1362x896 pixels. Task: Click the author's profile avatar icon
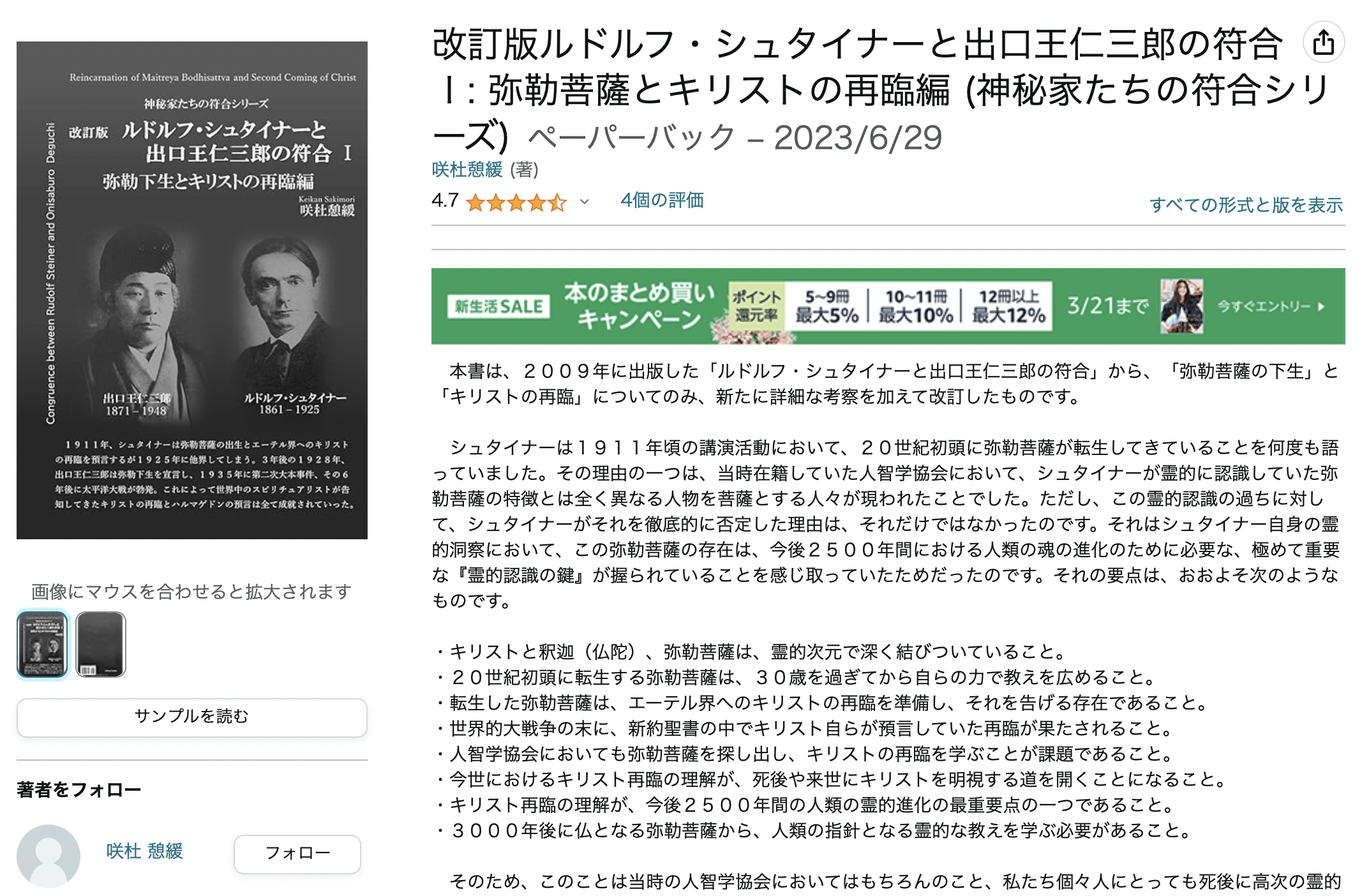click(49, 856)
